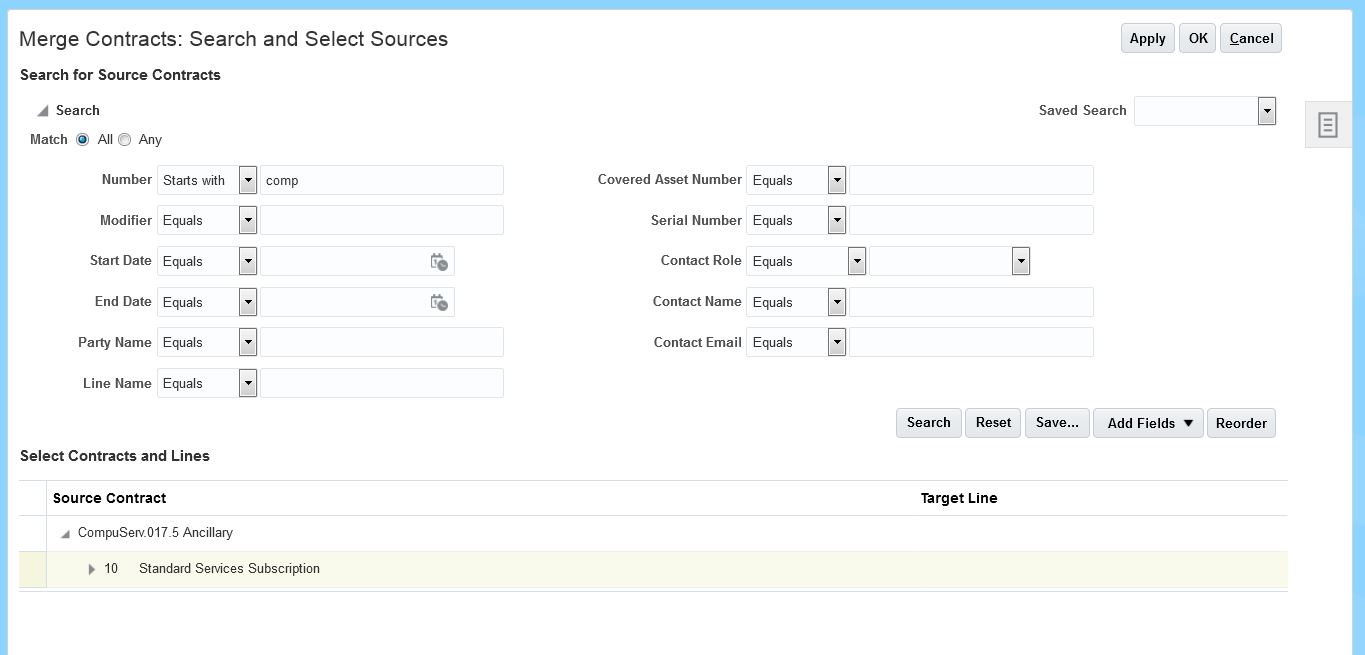The image size is (1365, 655).
Task: Open the Saved Search dropdown
Action: point(1267,111)
